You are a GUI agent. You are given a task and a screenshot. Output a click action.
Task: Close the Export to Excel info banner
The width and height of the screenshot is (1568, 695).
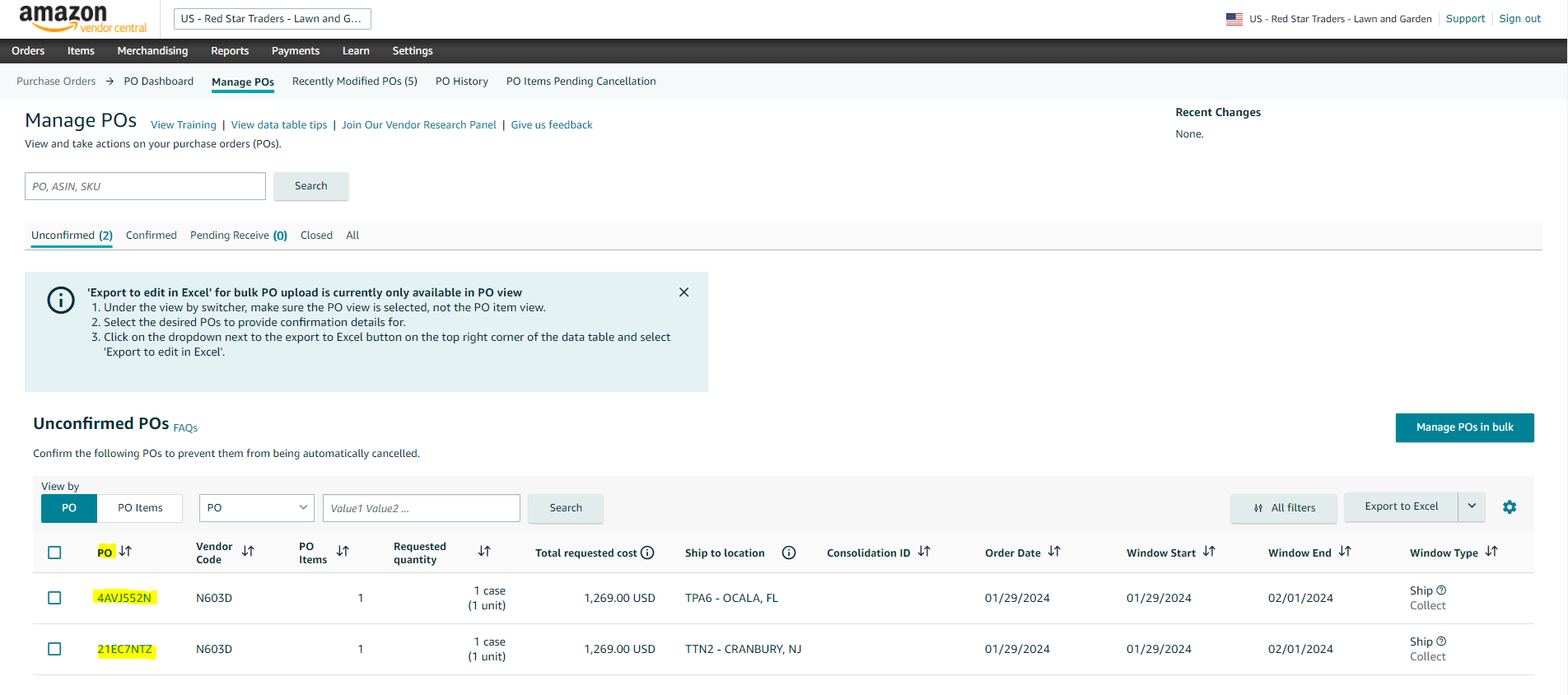[684, 292]
